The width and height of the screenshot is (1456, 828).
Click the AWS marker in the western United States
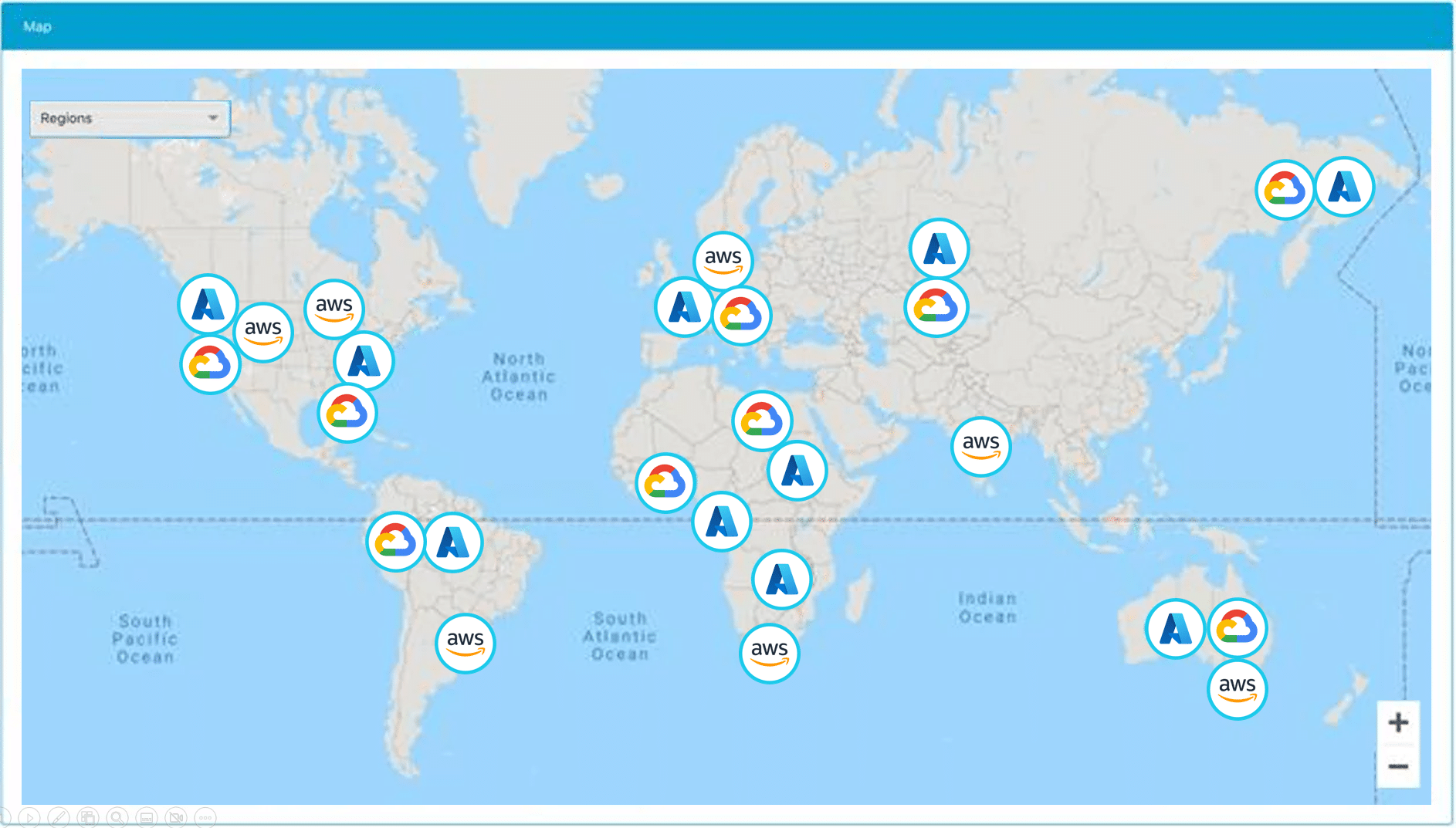(263, 333)
